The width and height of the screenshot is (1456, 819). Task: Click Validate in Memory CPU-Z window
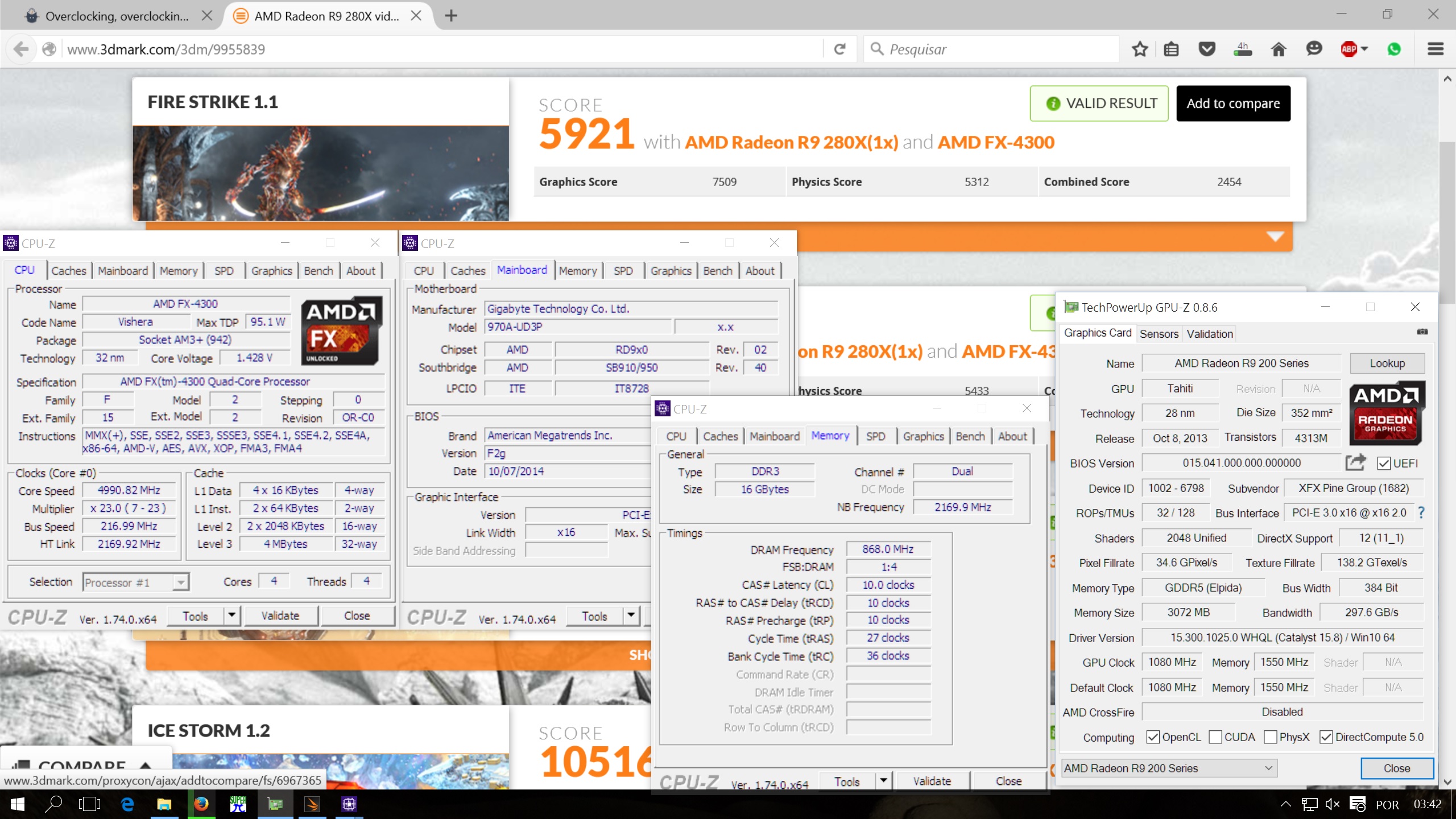coord(932,781)
